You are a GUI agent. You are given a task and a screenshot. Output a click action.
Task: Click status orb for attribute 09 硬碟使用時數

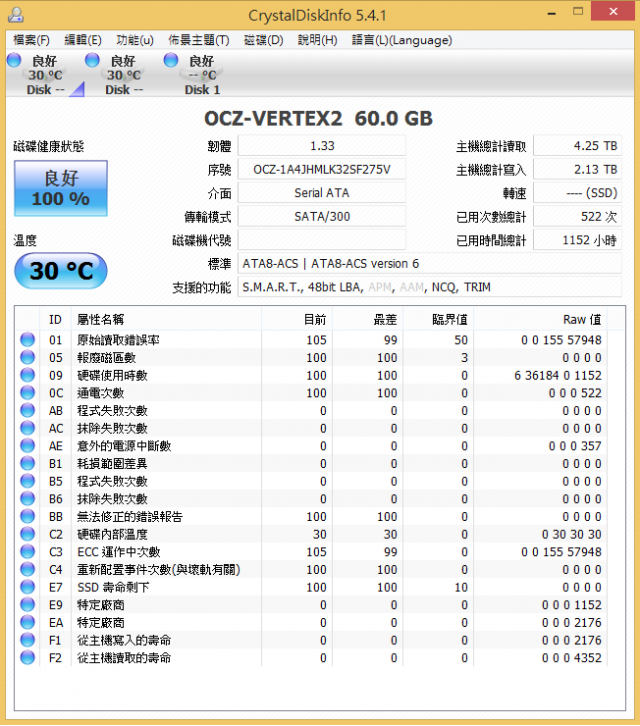point(27,375)
